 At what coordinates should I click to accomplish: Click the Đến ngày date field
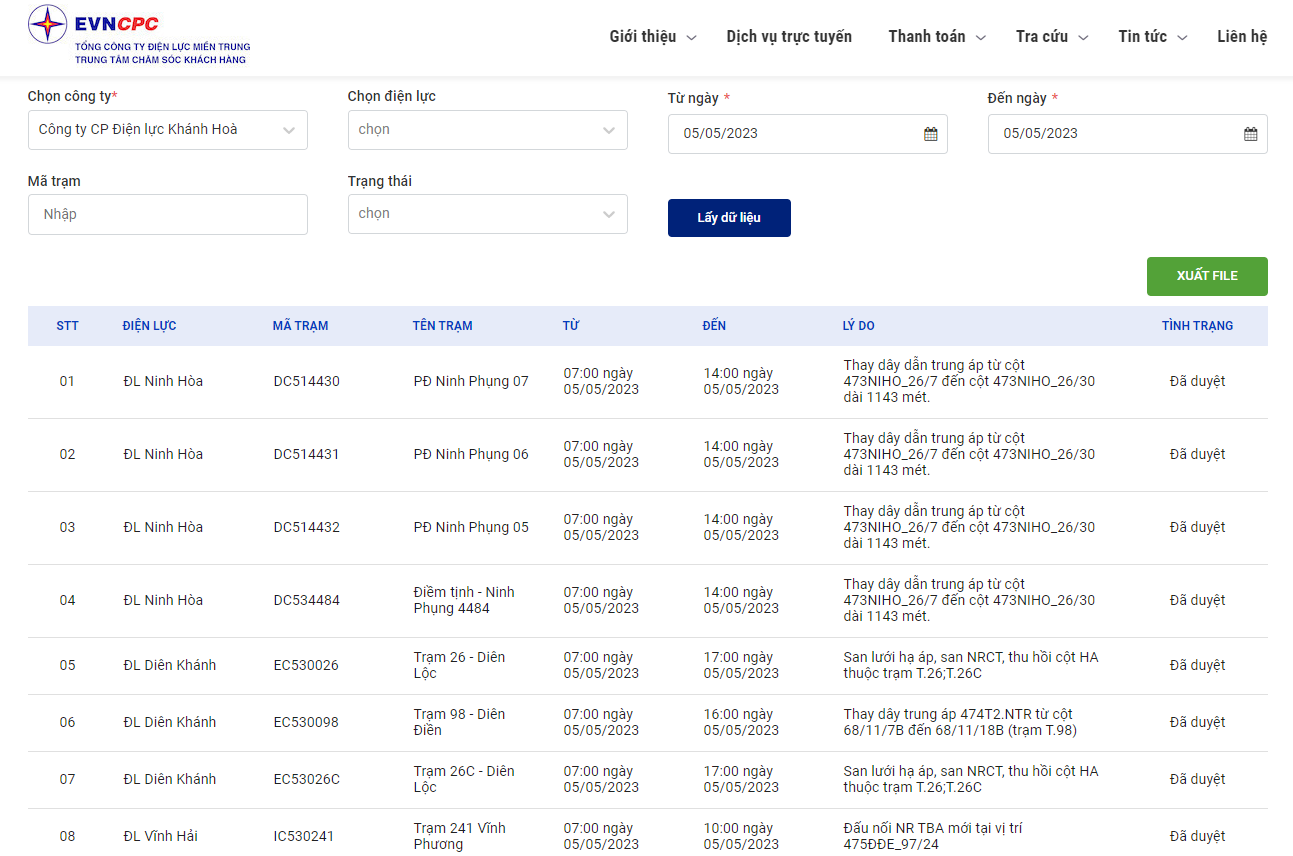pyautogui.click(x=1115, y=134)
